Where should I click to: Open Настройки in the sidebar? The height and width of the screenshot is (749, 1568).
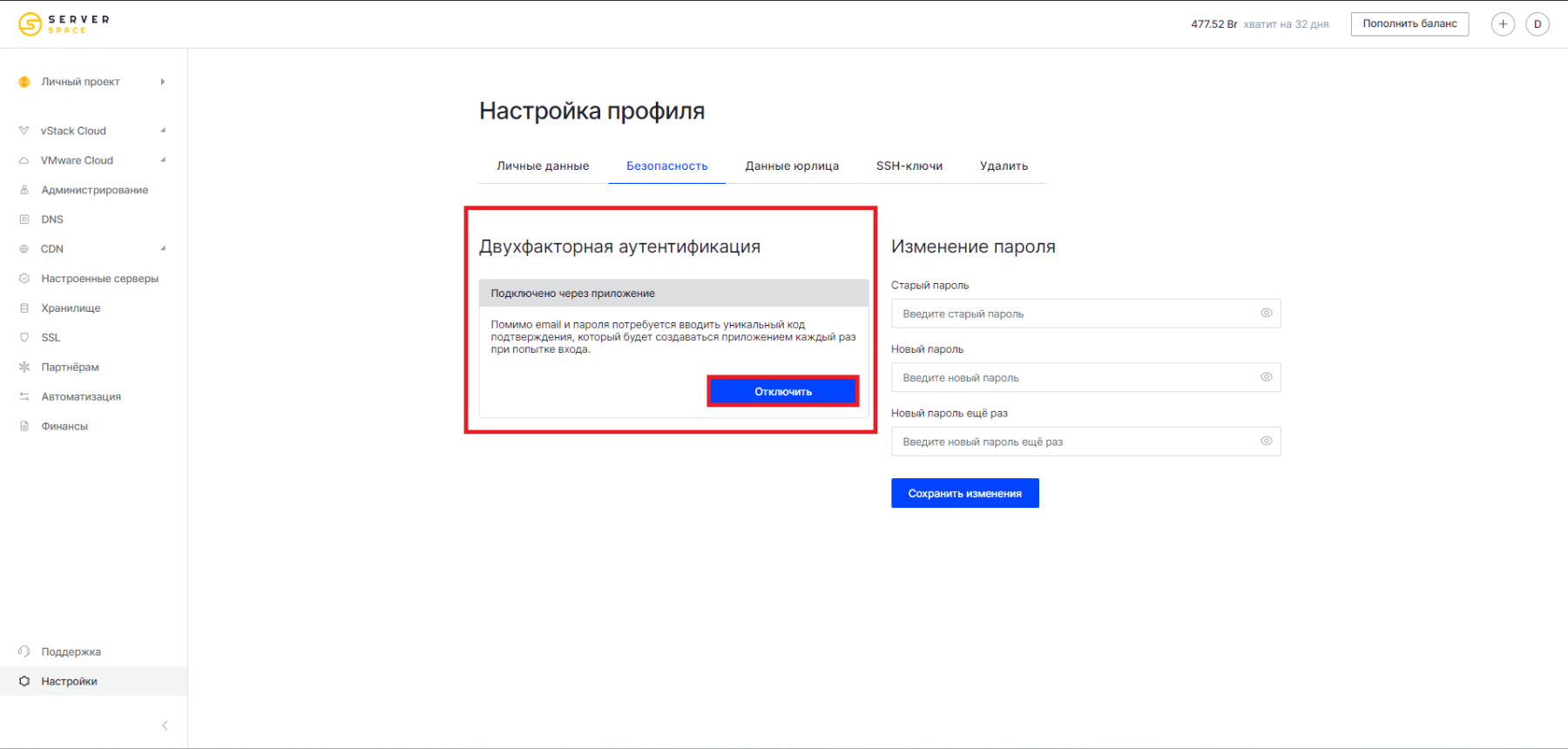(94, 681)
